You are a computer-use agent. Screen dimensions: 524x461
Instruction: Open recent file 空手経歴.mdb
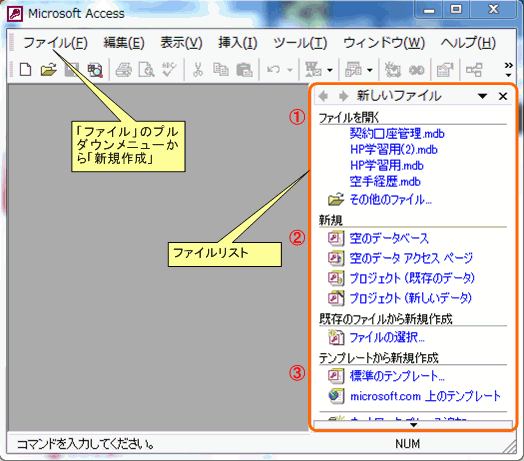coord(385,182)
